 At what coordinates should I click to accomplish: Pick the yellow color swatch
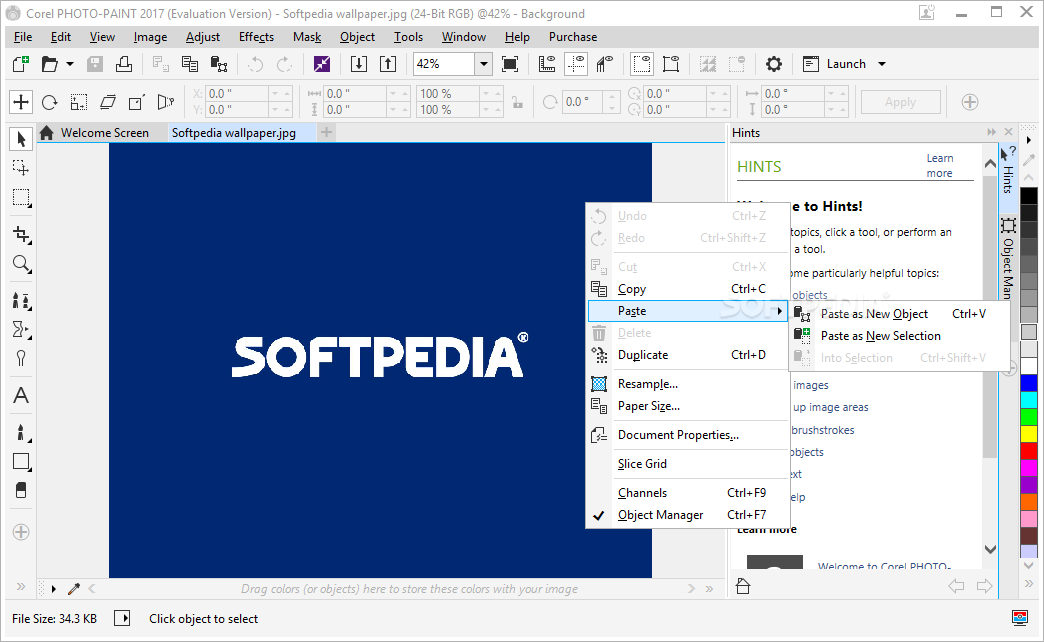[1029, 434]
